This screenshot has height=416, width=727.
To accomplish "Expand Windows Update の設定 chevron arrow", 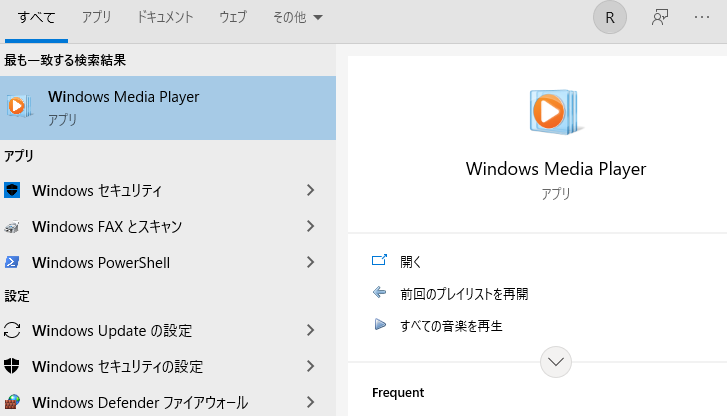I will coord(311,330).
